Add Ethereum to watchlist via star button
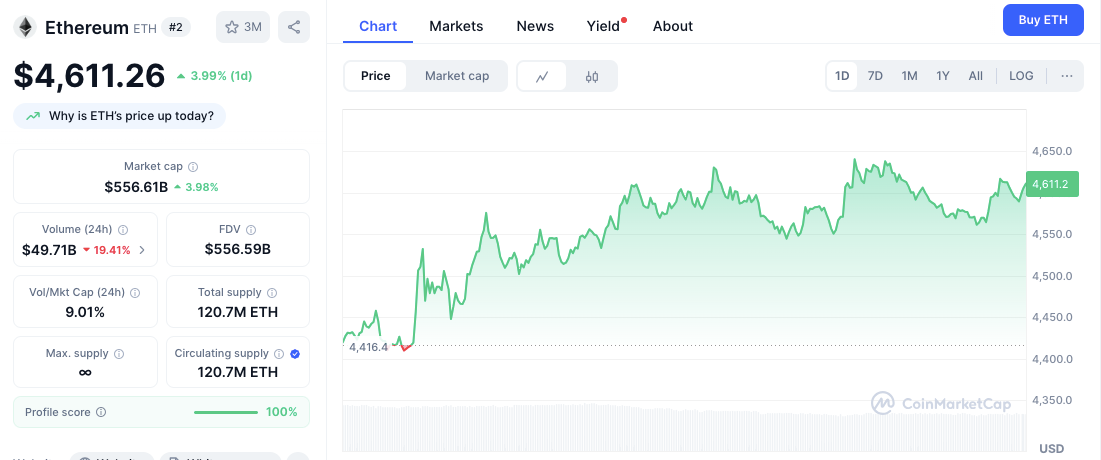The height and width of the screenshot is (460, 1101). [x=243, y=27]
